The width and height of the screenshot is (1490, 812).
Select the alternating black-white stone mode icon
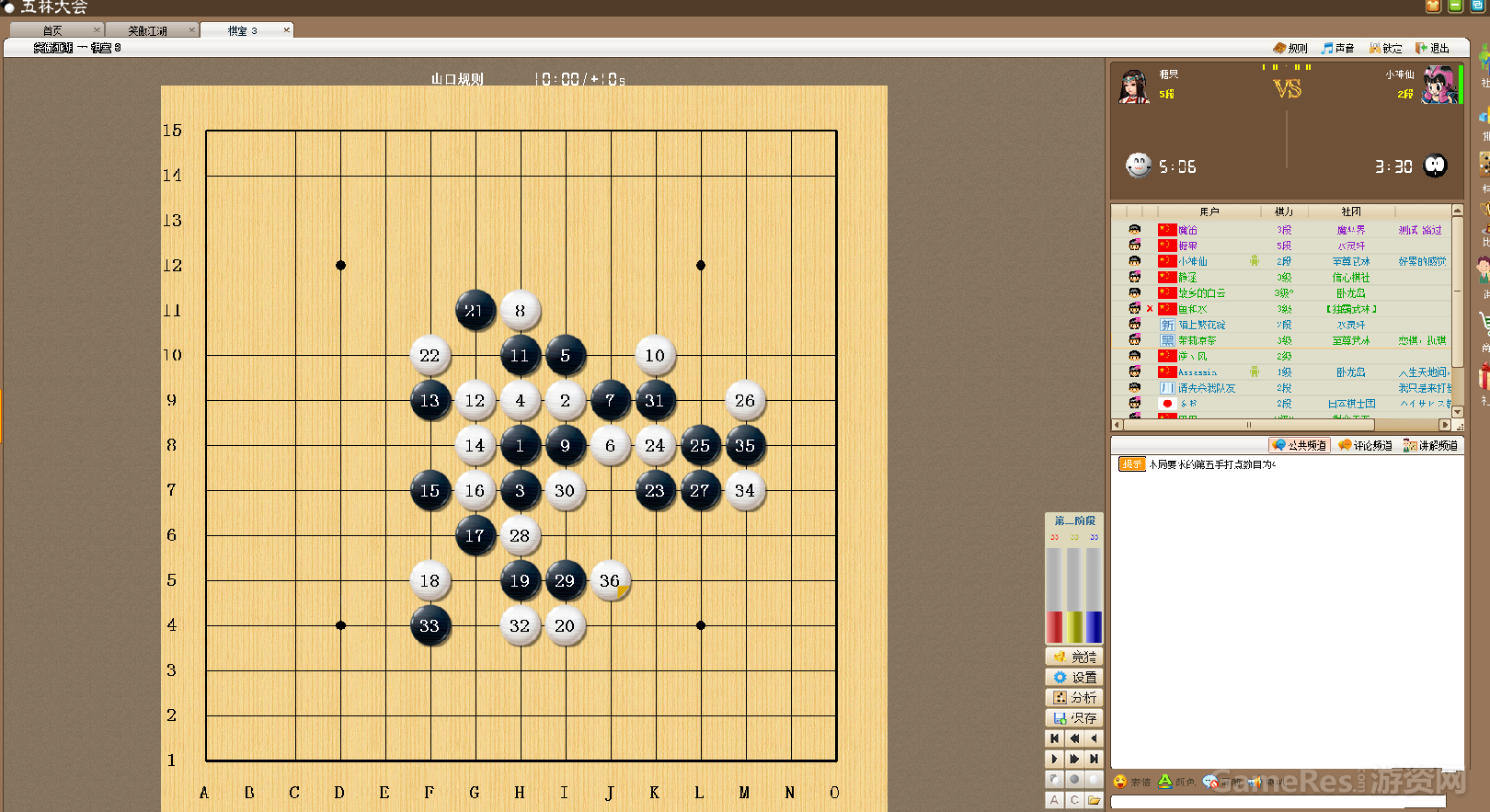click(1055, 779)
